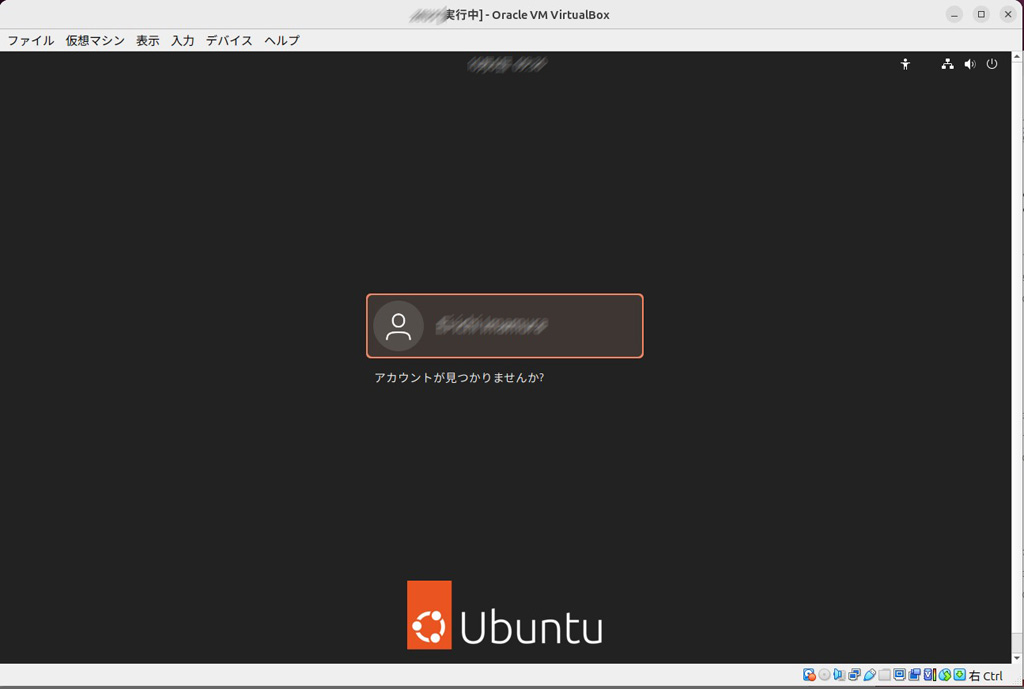Viewport: 1024px width, 689px height.
Task: Click the volume speaker icon in Ubuntu top bar
Action: (x=970, y=64)
